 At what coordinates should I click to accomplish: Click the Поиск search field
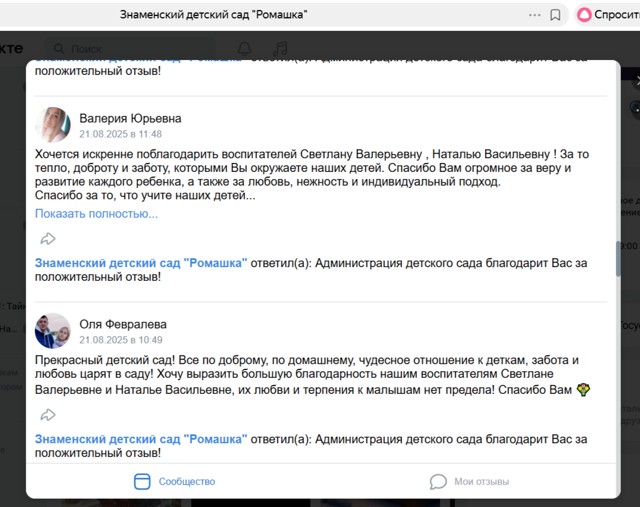click(129, 49)
